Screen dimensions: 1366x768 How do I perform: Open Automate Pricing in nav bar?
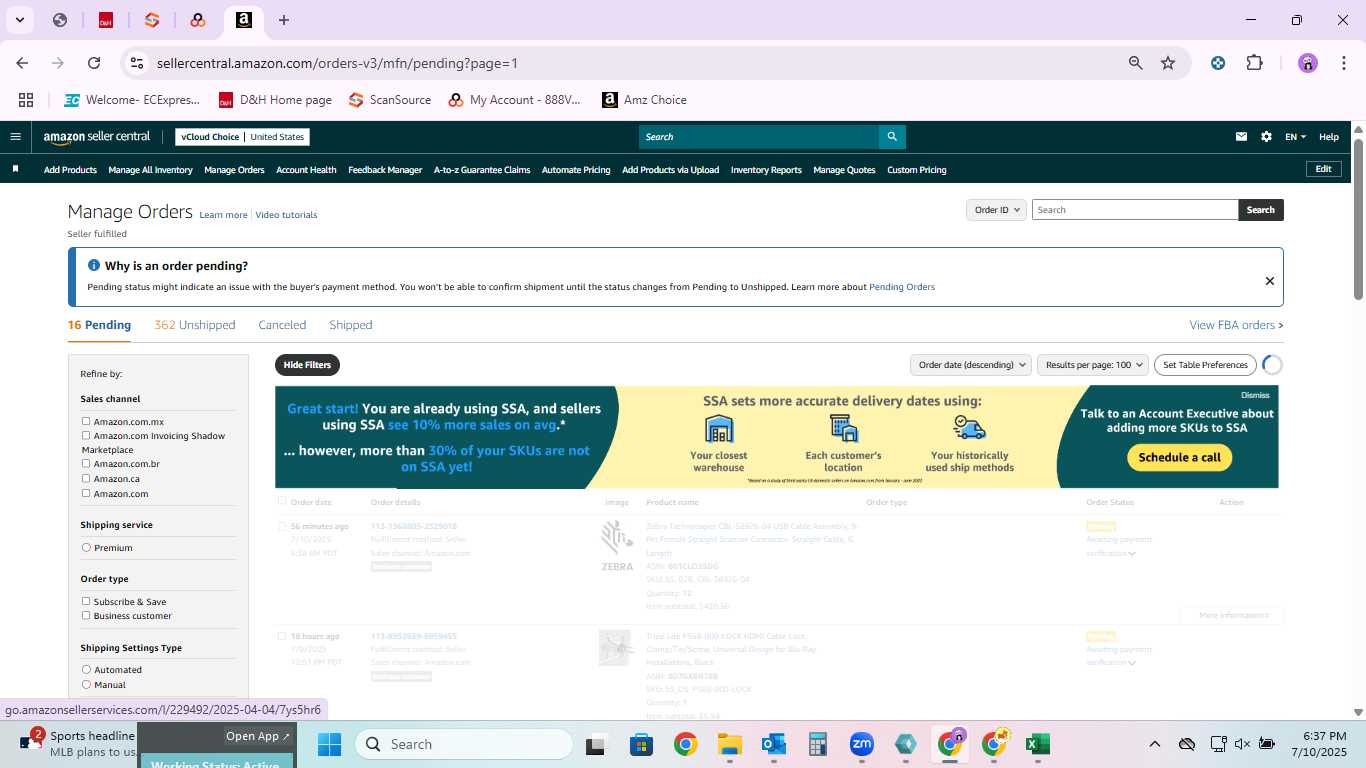pyautogui.click(x=576, y=170)
